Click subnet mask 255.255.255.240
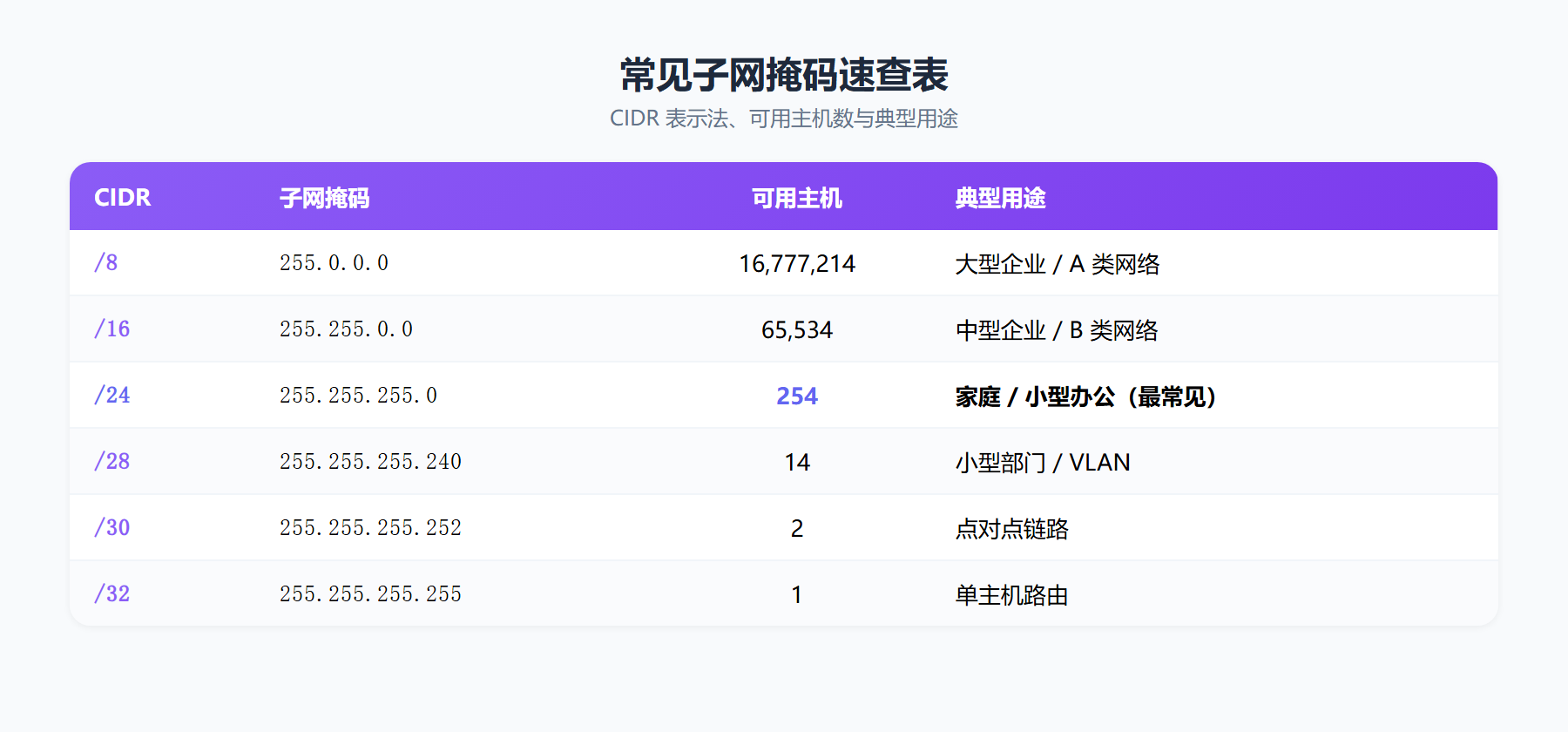Image resolution: width=1568 pixels, height=732 pixels. pyautogui.click(x=371, y=461)
